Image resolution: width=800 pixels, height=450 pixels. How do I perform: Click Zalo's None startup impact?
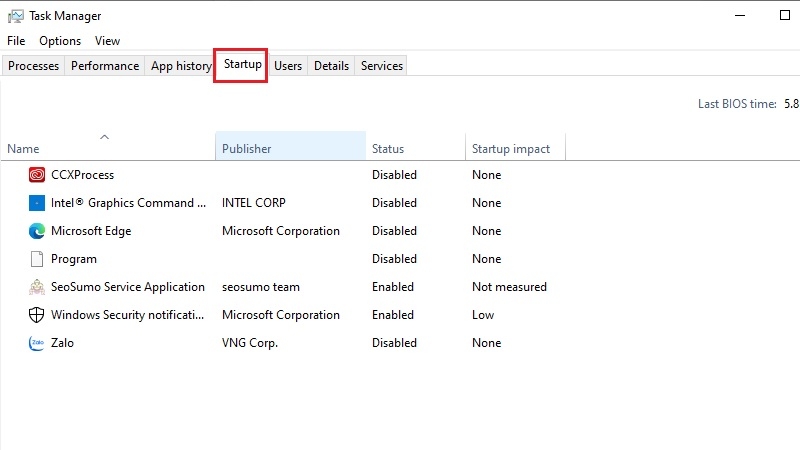(487, 343)
